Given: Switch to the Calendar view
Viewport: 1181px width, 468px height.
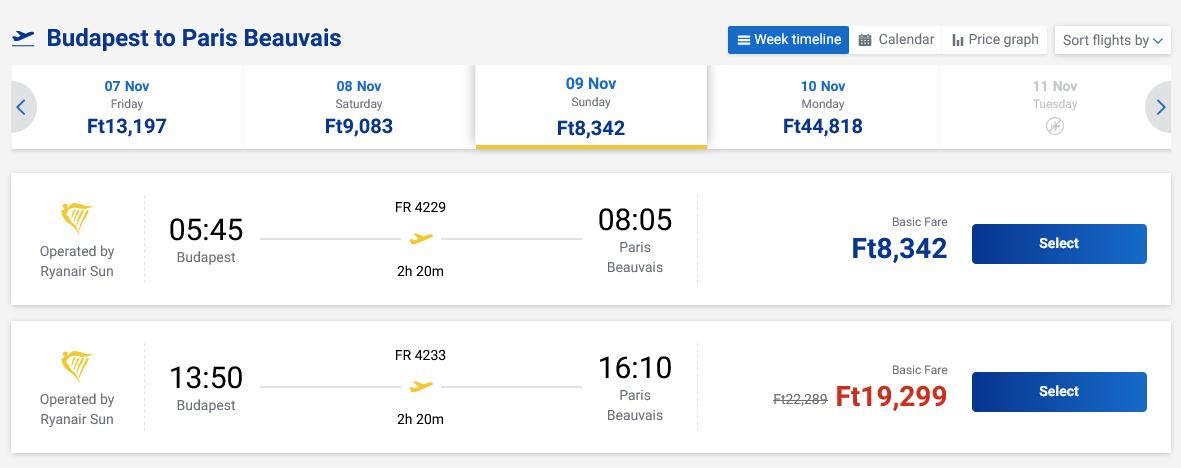Looking at the screenshot, I should pyautogui.click(x=896, y=40).
